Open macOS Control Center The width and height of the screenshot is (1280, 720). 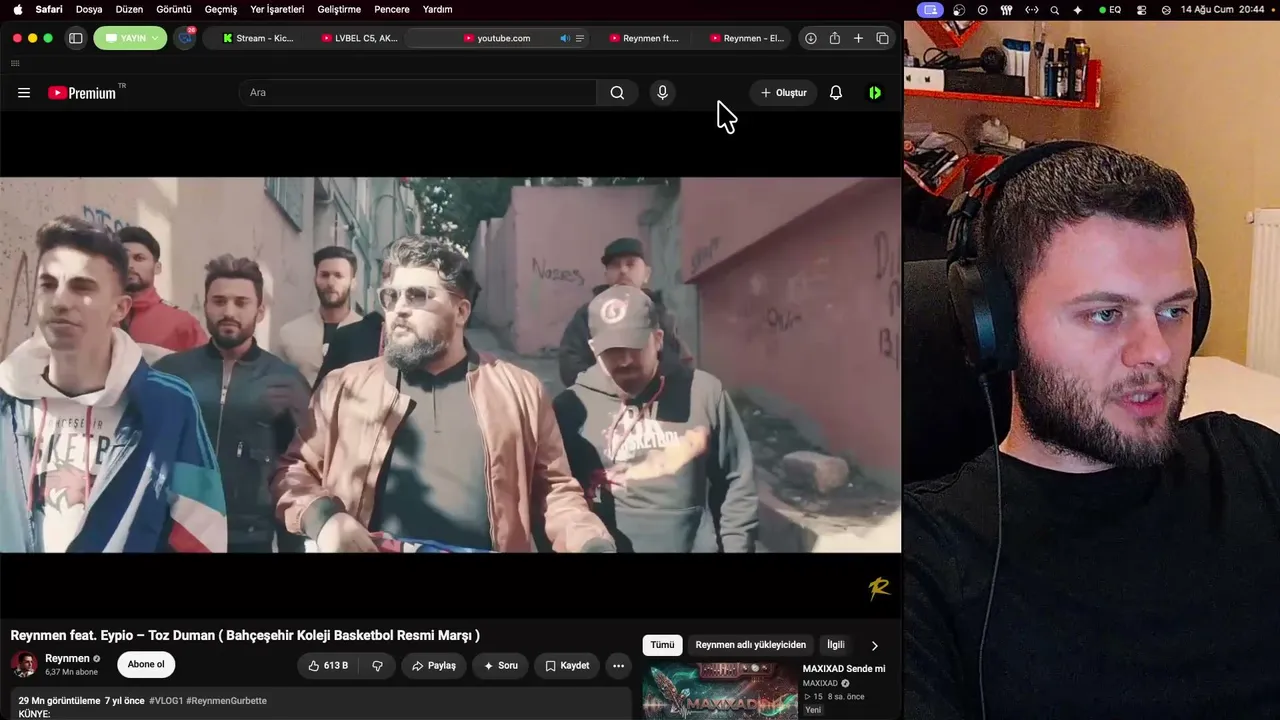pyautogui.click(x=1141, y=10)
